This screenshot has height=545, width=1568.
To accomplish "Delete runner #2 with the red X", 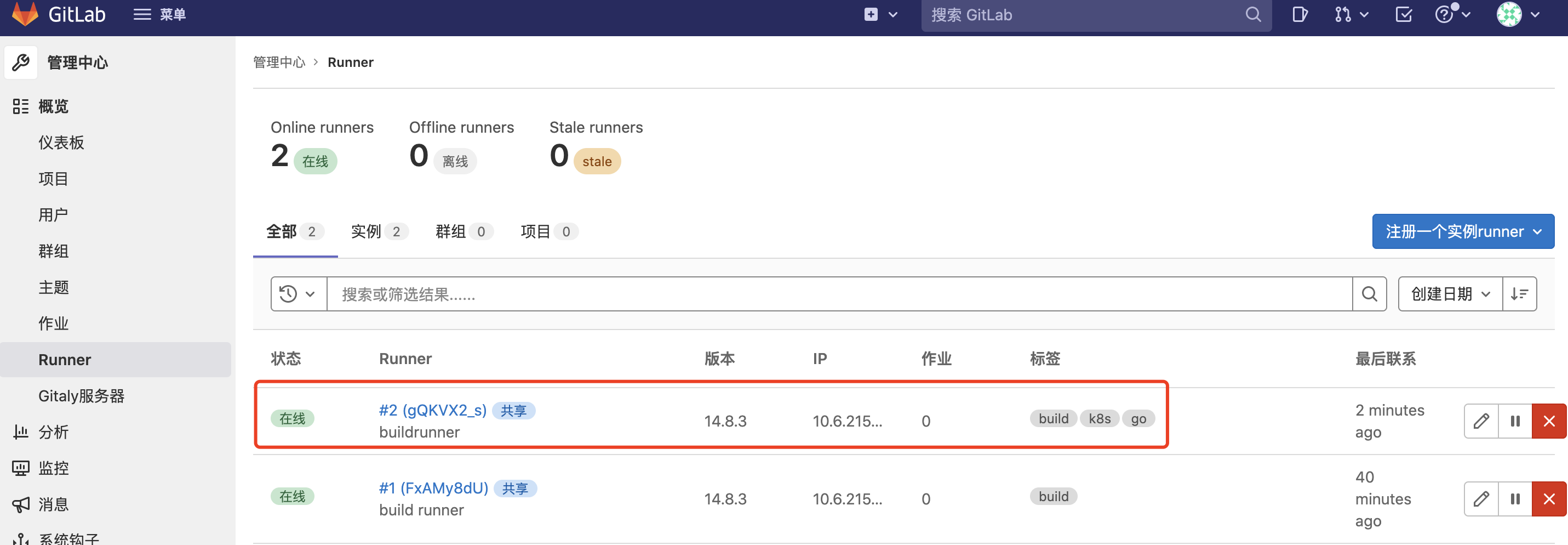I will 1549,421.
